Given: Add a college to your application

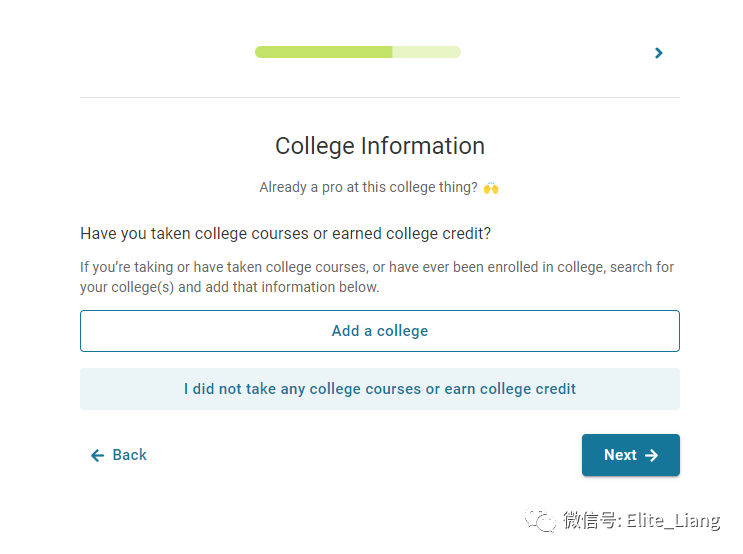Looking at the screenshot, I should click(380, 331).
